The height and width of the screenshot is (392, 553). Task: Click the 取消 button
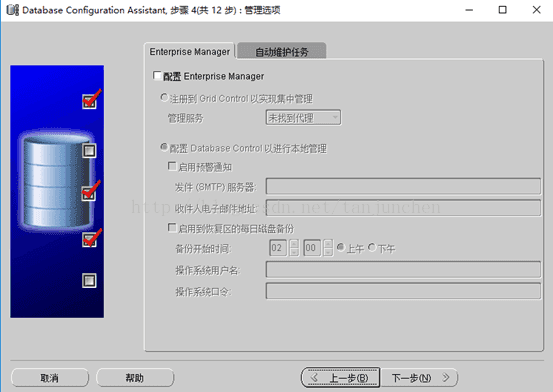point(50,378)
